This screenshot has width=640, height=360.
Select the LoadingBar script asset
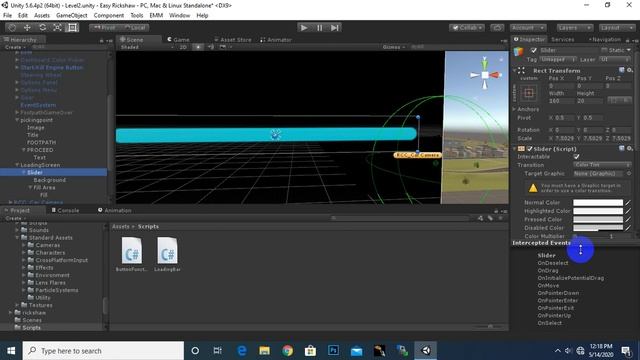point(167,254)
